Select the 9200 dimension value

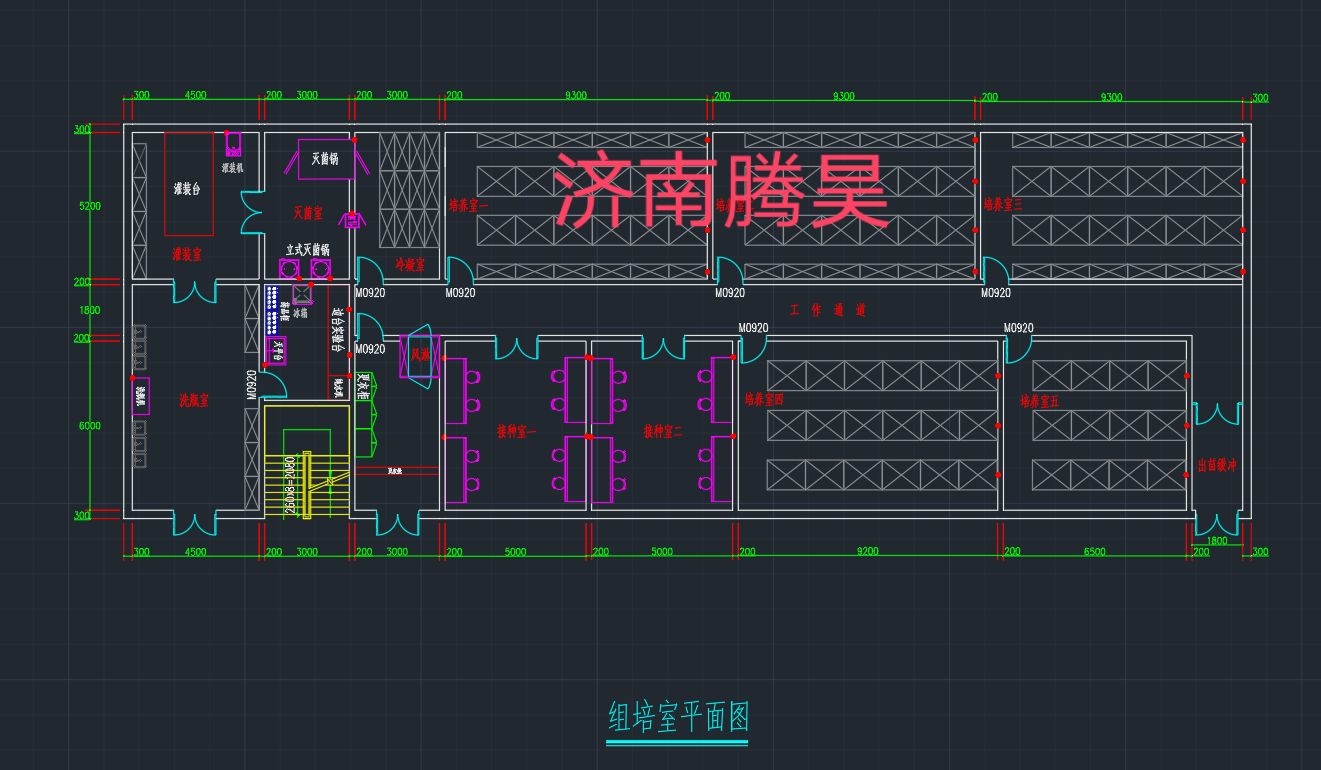click(x=867, y=552)
